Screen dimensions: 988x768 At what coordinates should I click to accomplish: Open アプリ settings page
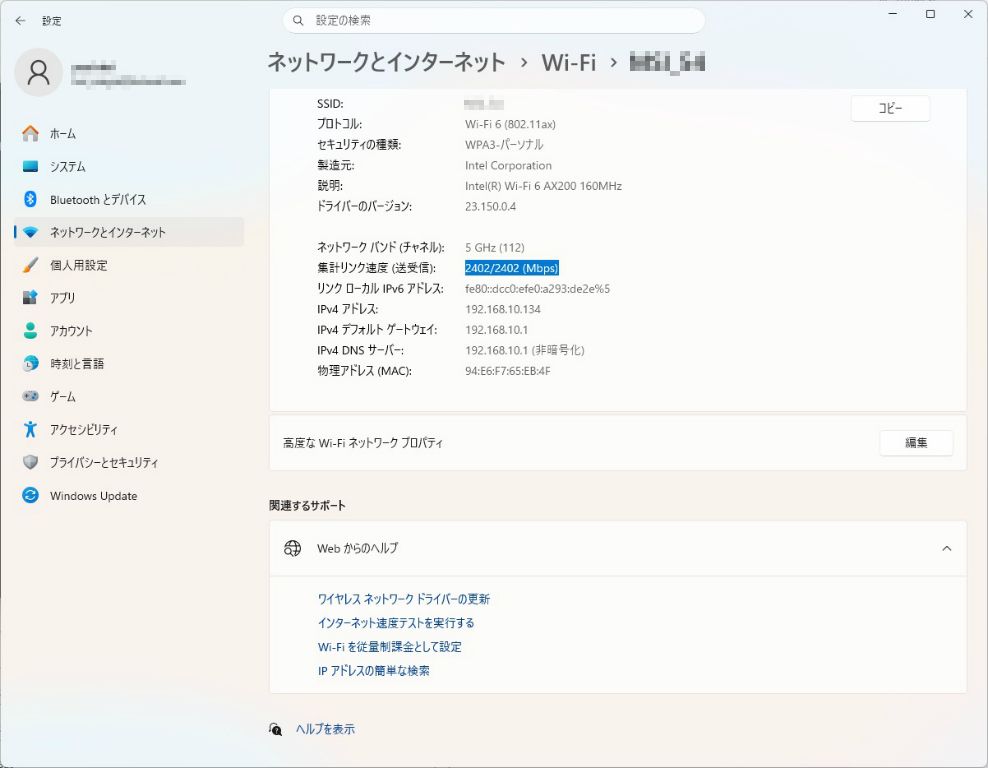[x=129, y=297]
